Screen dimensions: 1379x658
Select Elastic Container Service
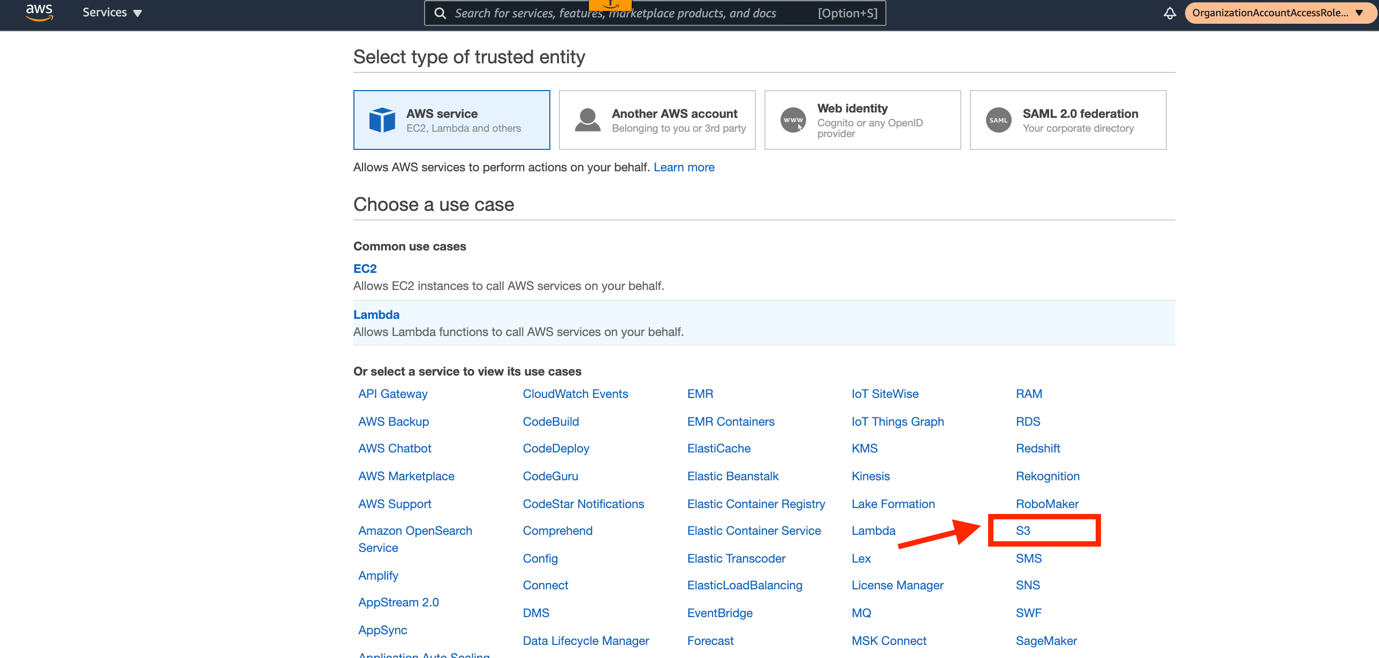pyautogui.click(x=754, y=531)
